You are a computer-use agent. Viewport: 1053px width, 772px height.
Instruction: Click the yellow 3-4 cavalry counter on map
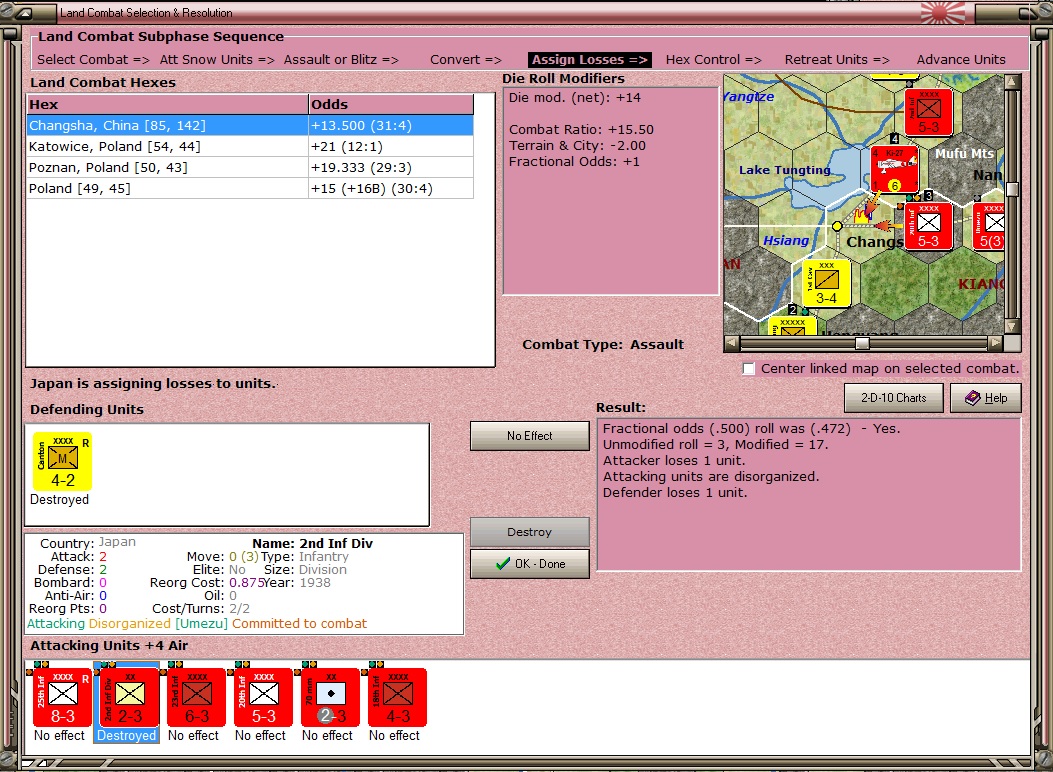click(826, 284)
